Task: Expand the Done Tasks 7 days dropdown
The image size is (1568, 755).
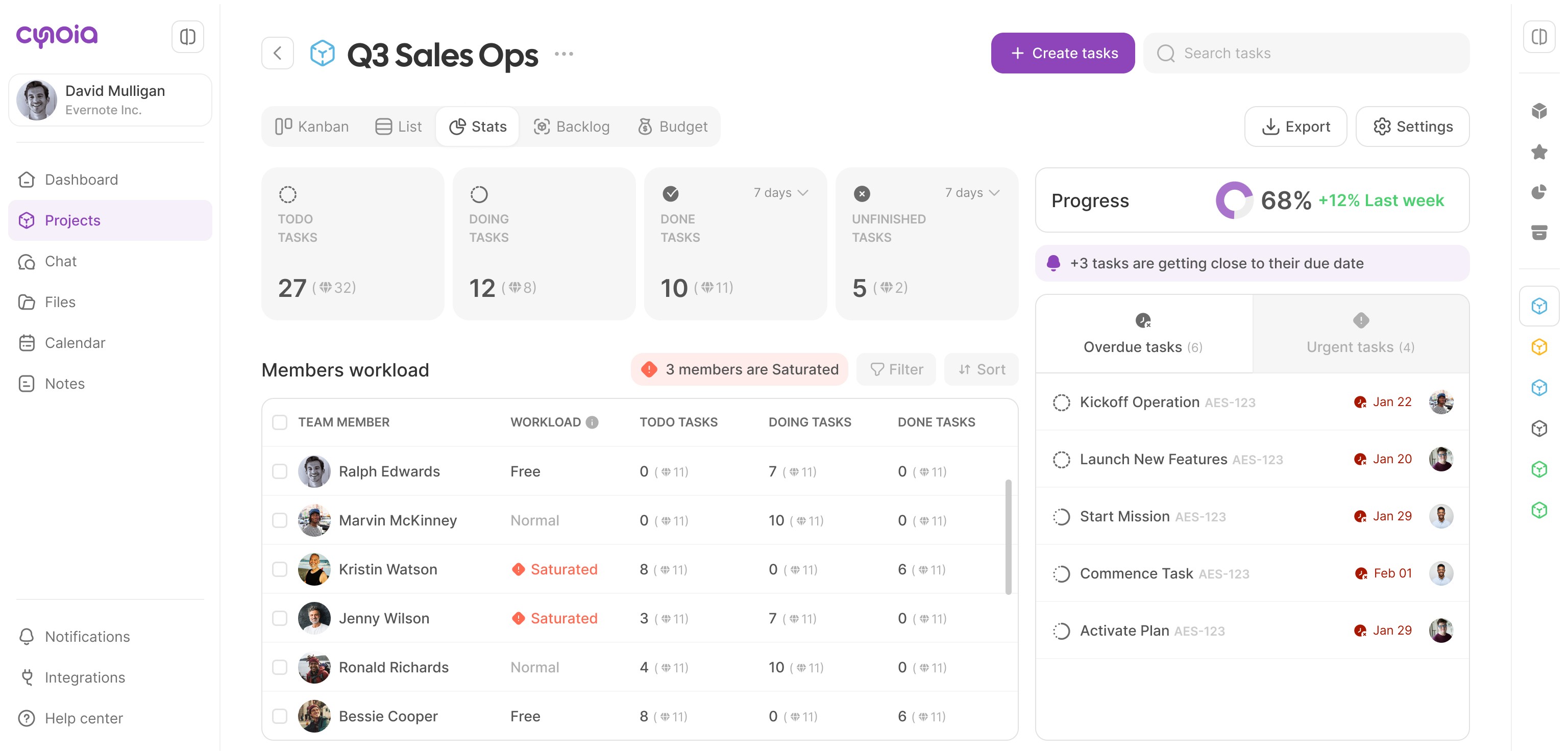Action: click(781, 193)
